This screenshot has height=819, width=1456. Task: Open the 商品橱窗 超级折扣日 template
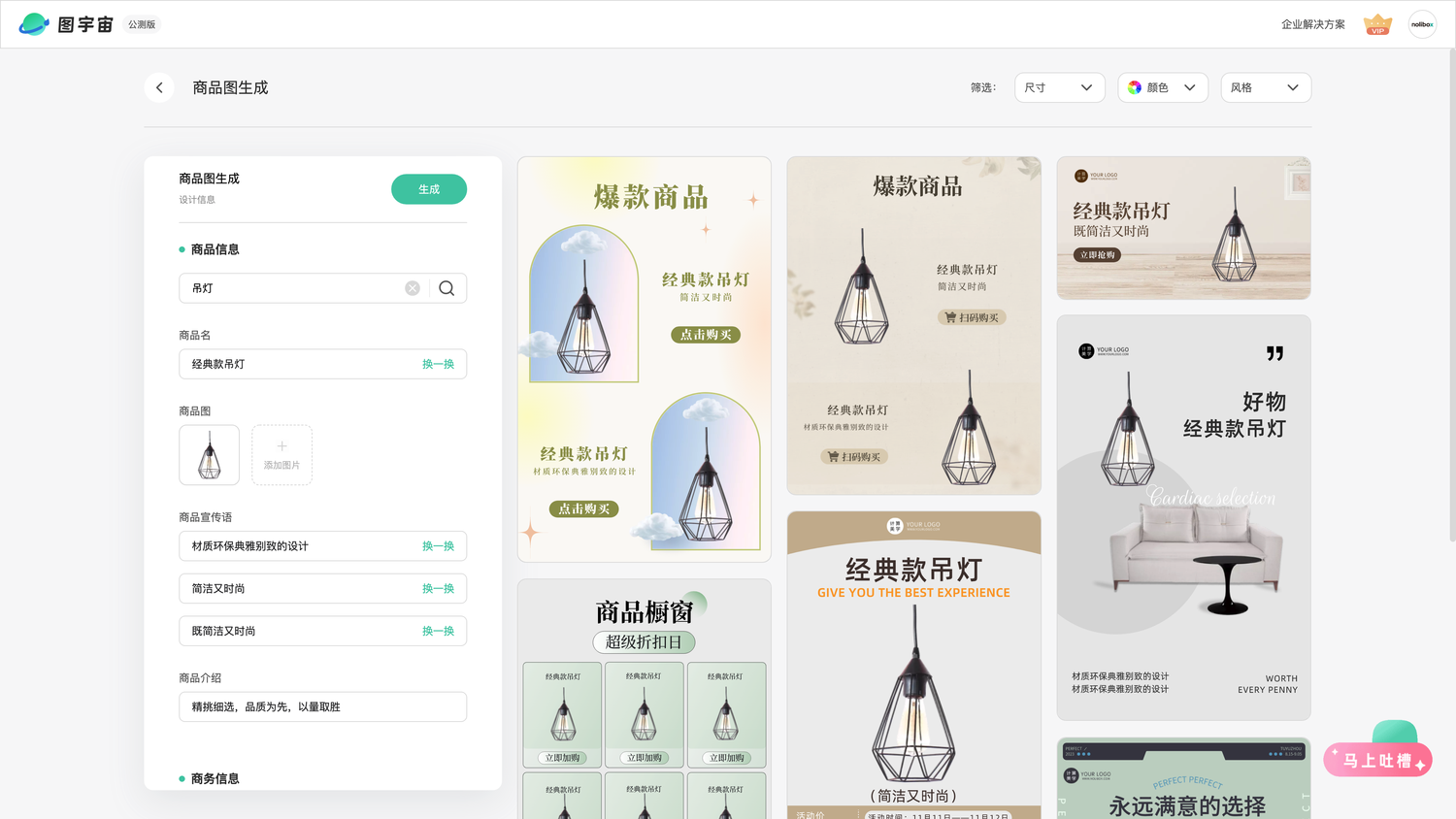tap(645, 700)
